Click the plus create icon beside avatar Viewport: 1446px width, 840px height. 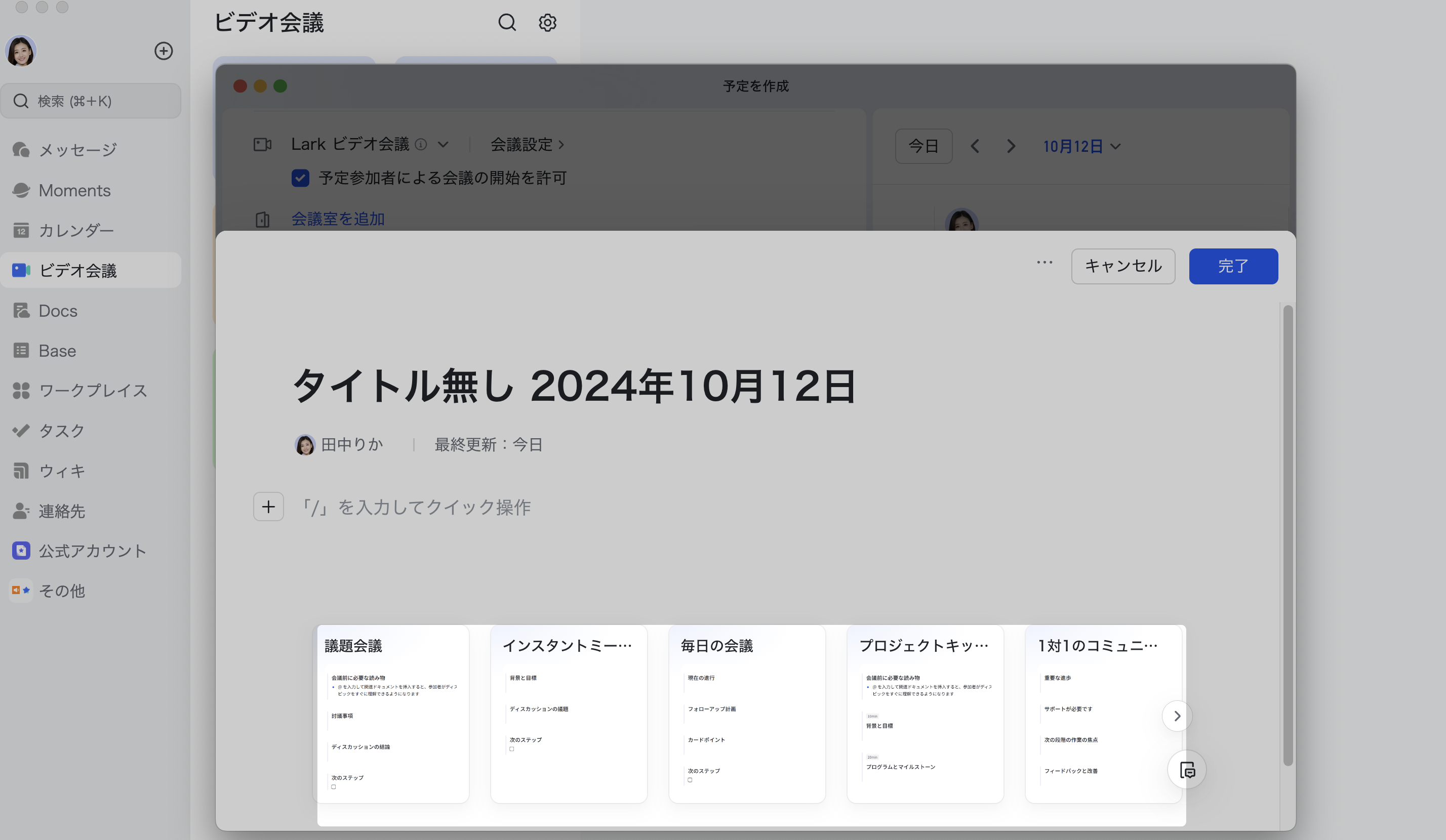[x=164, y=51]
